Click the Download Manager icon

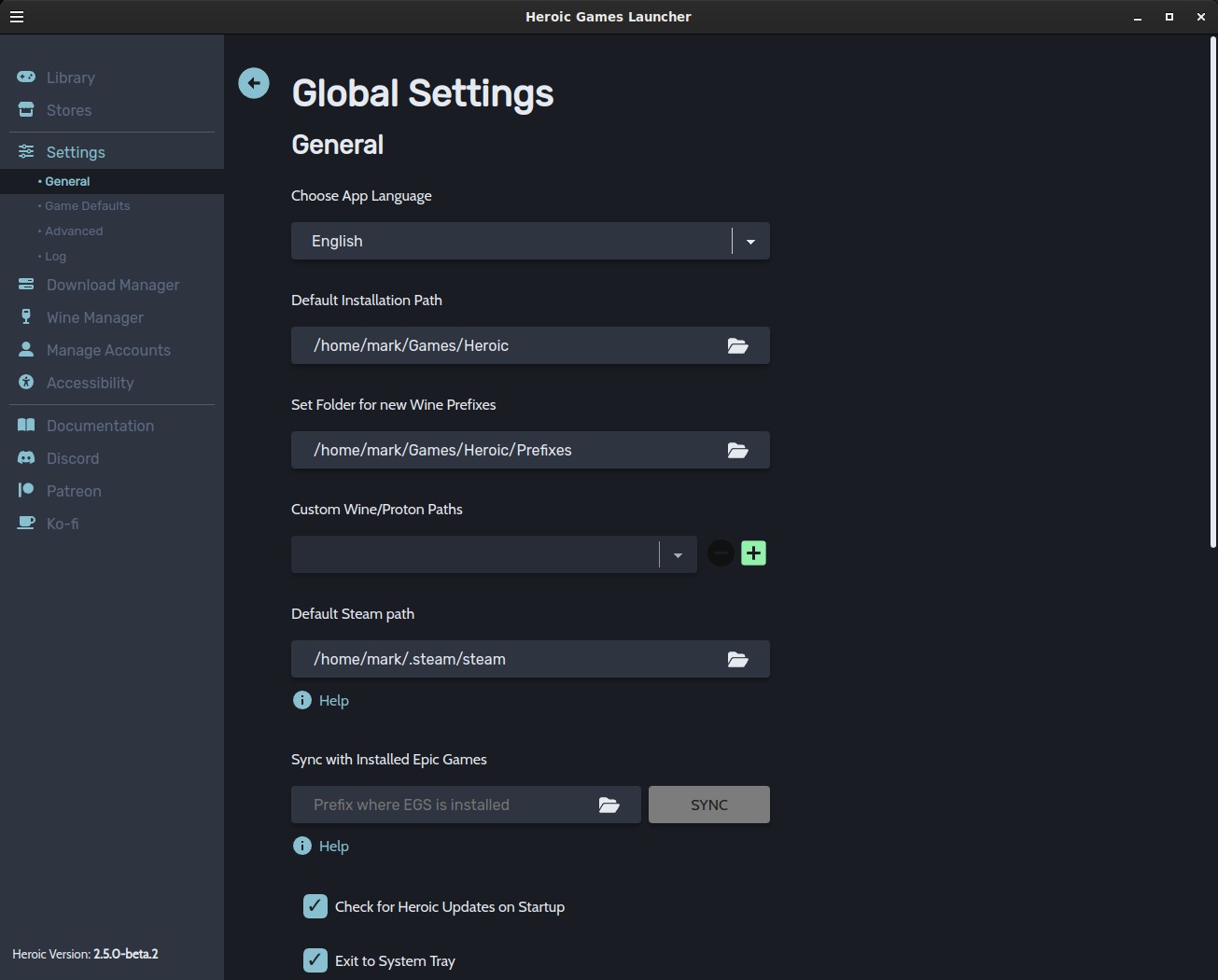[26, 284]
